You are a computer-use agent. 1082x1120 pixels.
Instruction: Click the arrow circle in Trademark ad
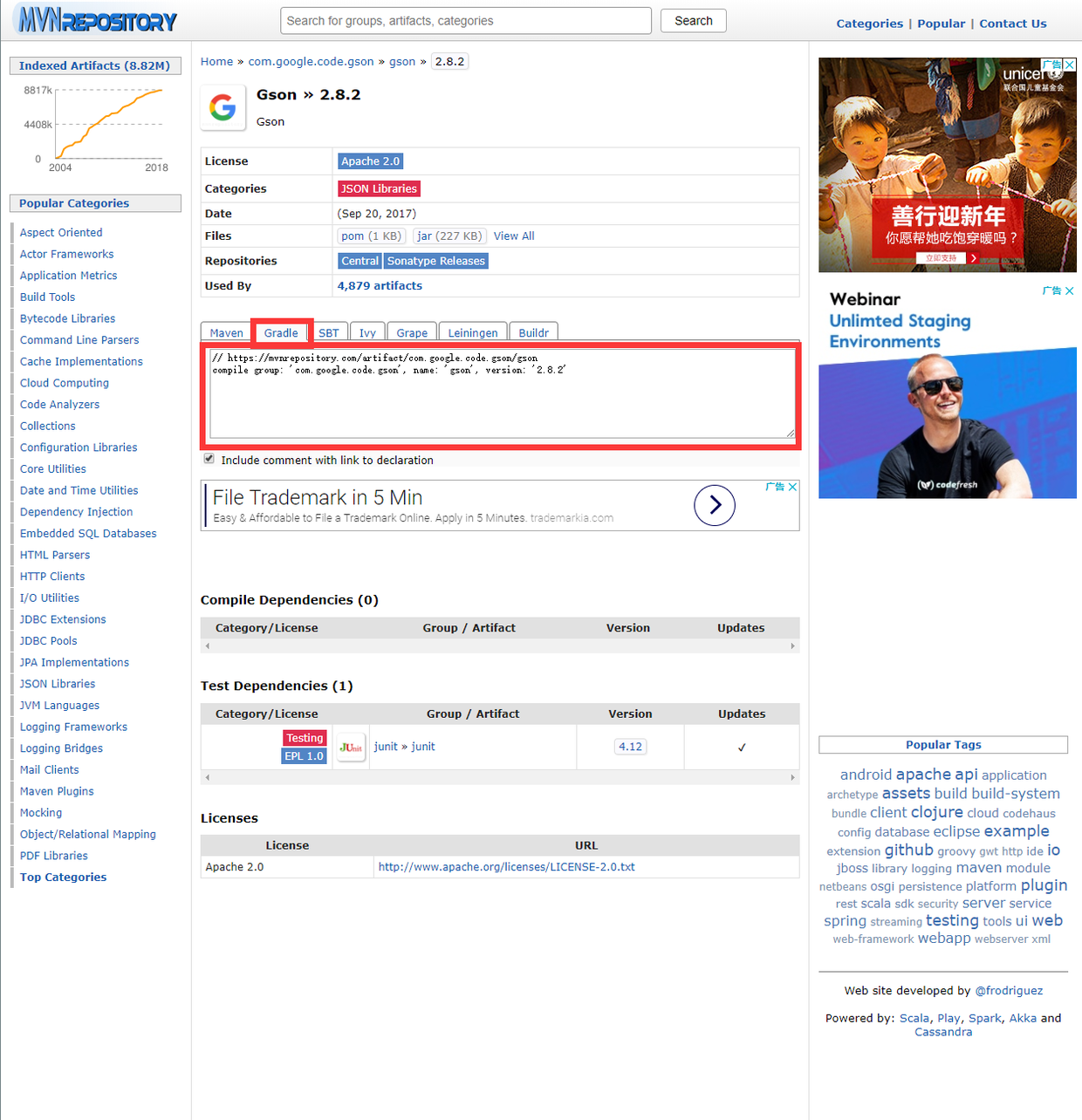pos(715,505)
